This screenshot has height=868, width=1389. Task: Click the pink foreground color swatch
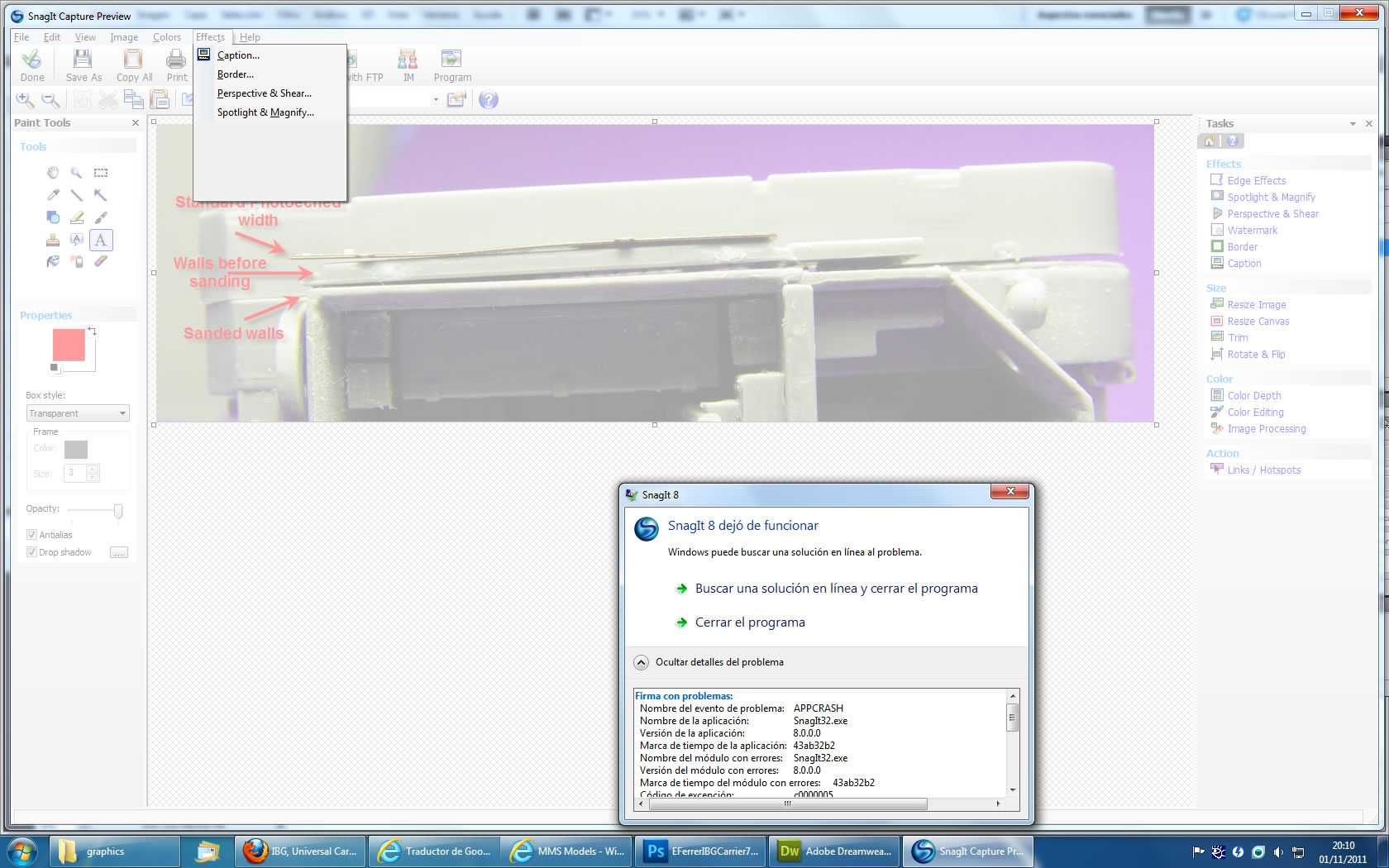click(69, 345)
